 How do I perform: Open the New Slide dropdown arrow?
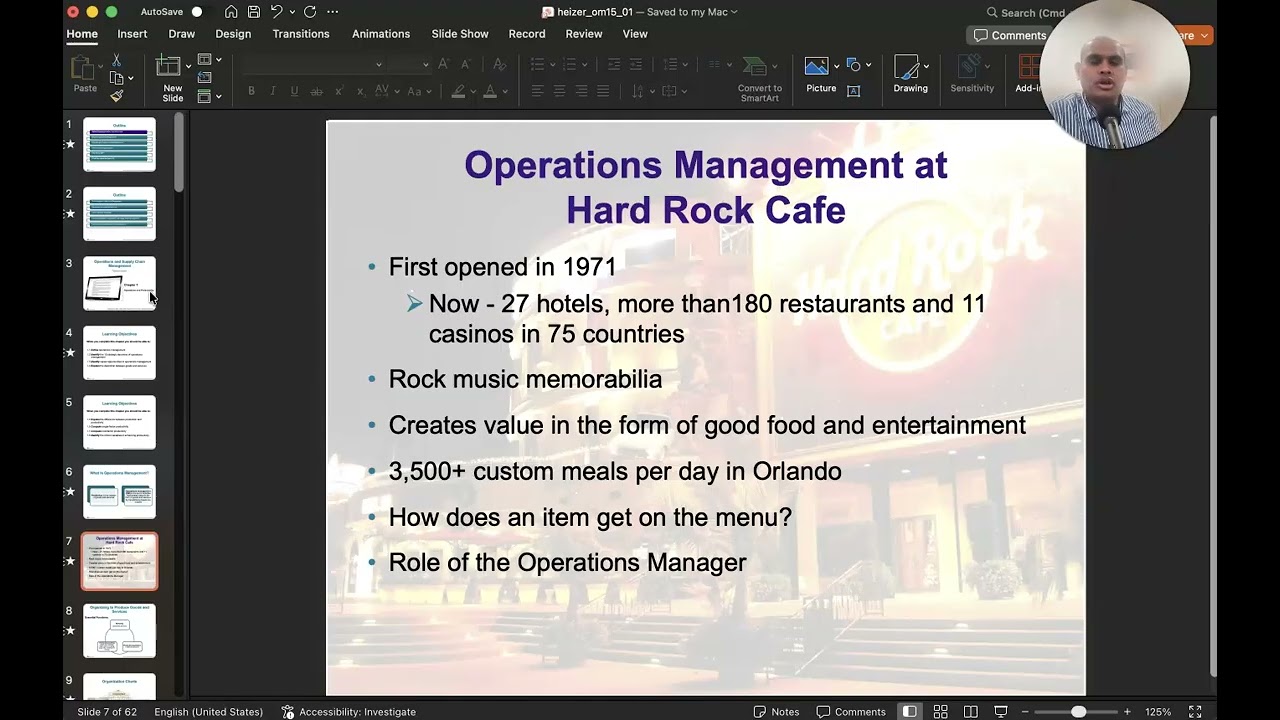pos(190,66)
